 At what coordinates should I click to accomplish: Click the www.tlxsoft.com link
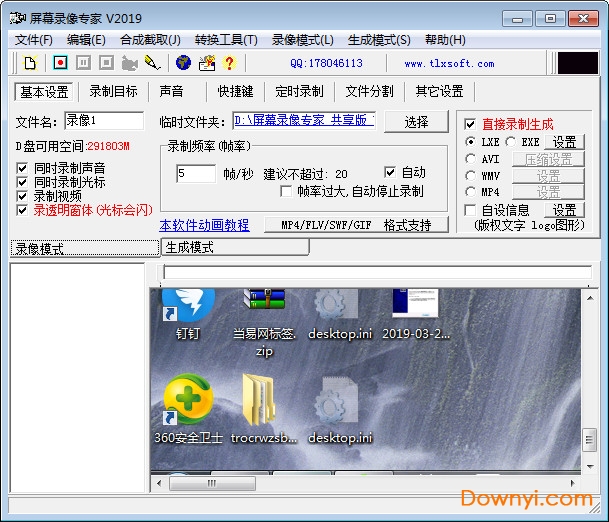449,63
